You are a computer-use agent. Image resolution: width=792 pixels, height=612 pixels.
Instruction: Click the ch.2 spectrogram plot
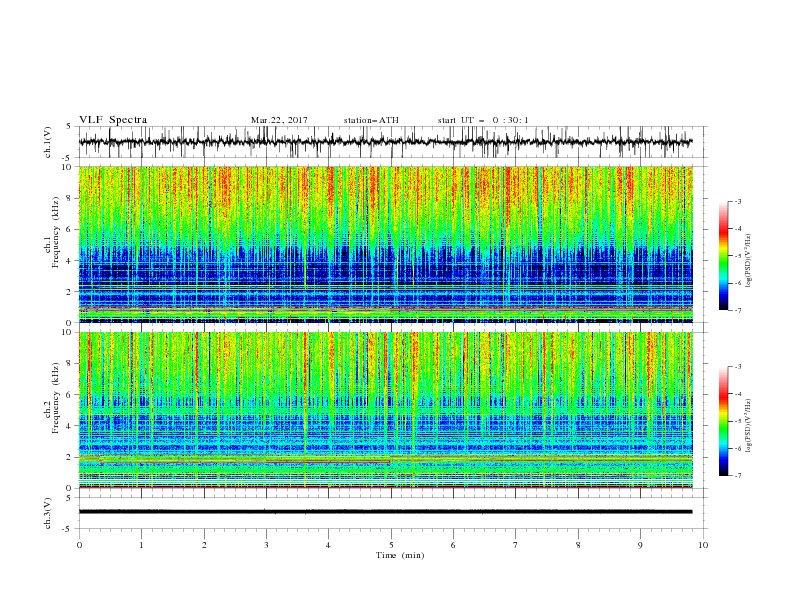point(386,410)
